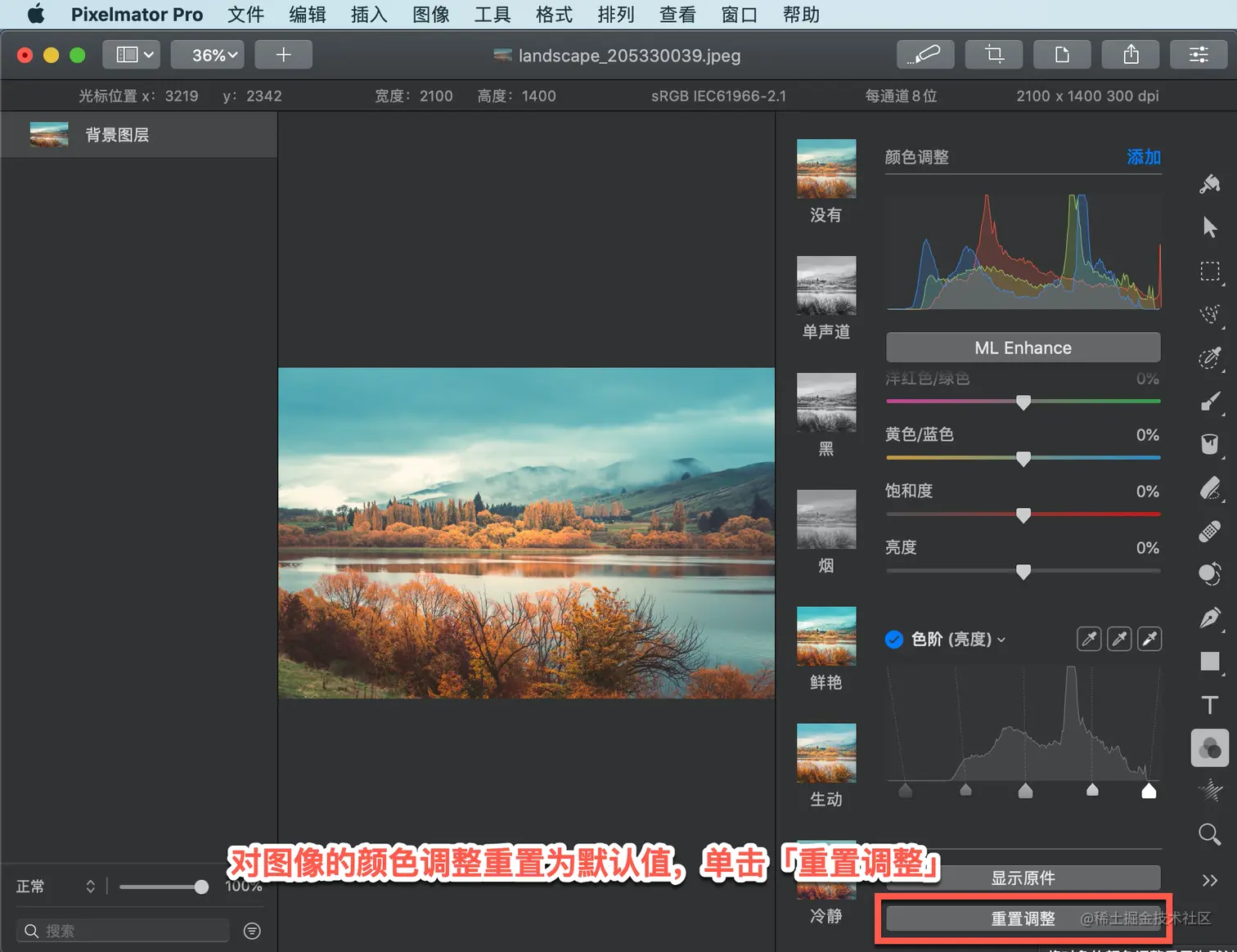Open the Apple menu
Image resolution: width=1237 pixels, height=952 pixels.
point(36,14)
